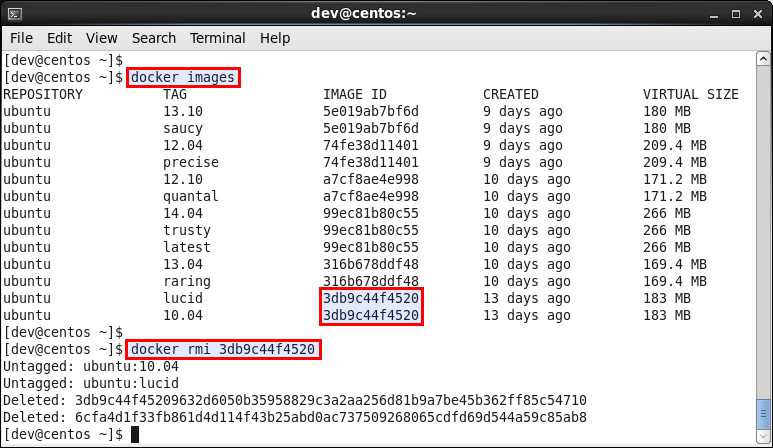Click the tag saucy
Viewport: 773px width, 448px height.
(x=183, y=129)
